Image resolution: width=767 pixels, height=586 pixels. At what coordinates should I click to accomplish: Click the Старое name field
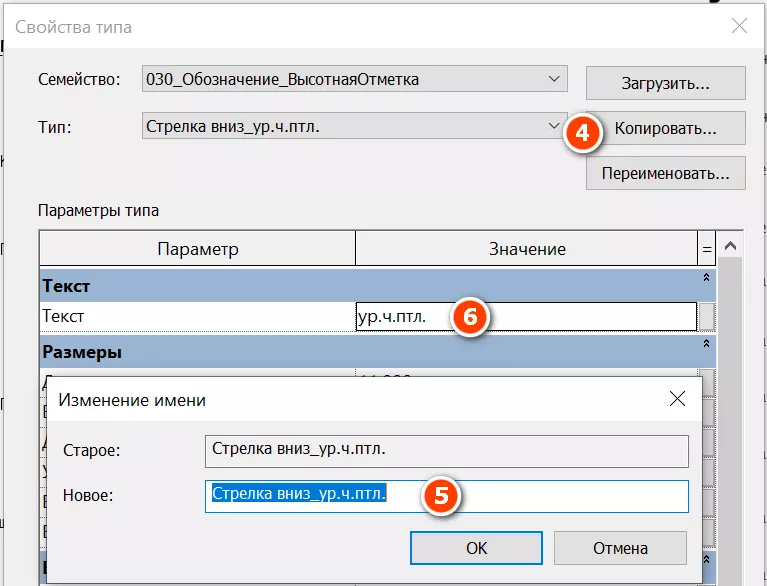(x=446, y=450)
